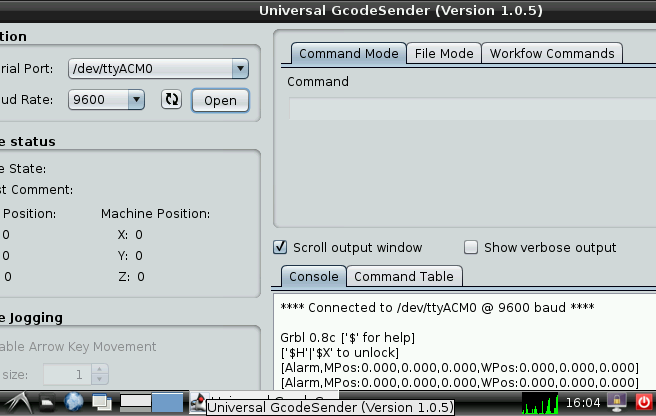Switch to second workspace in pager
This screenshot has height=416, width=656.
(167, 403)
